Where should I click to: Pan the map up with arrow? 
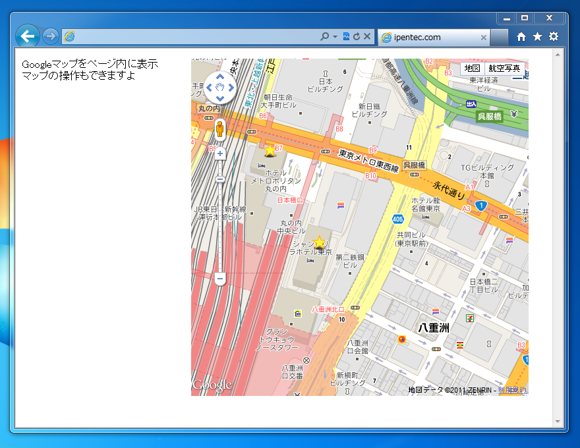tap(220, 77)
